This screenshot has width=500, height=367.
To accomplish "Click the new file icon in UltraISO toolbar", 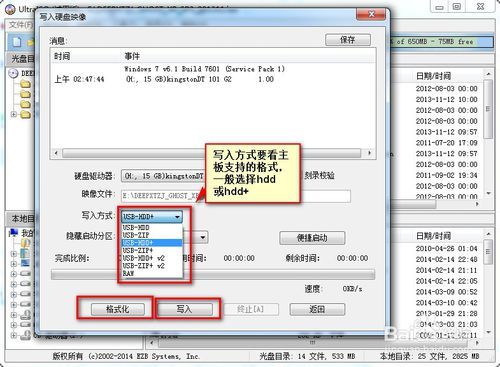I will [17, 42].
